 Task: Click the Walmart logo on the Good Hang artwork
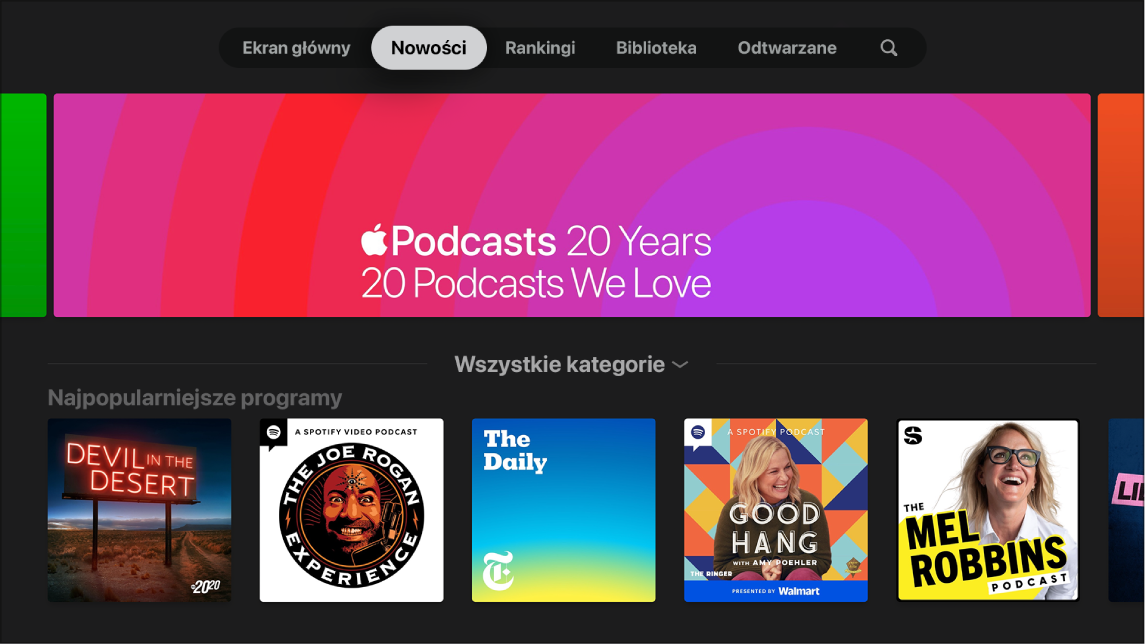coord(800,590)
